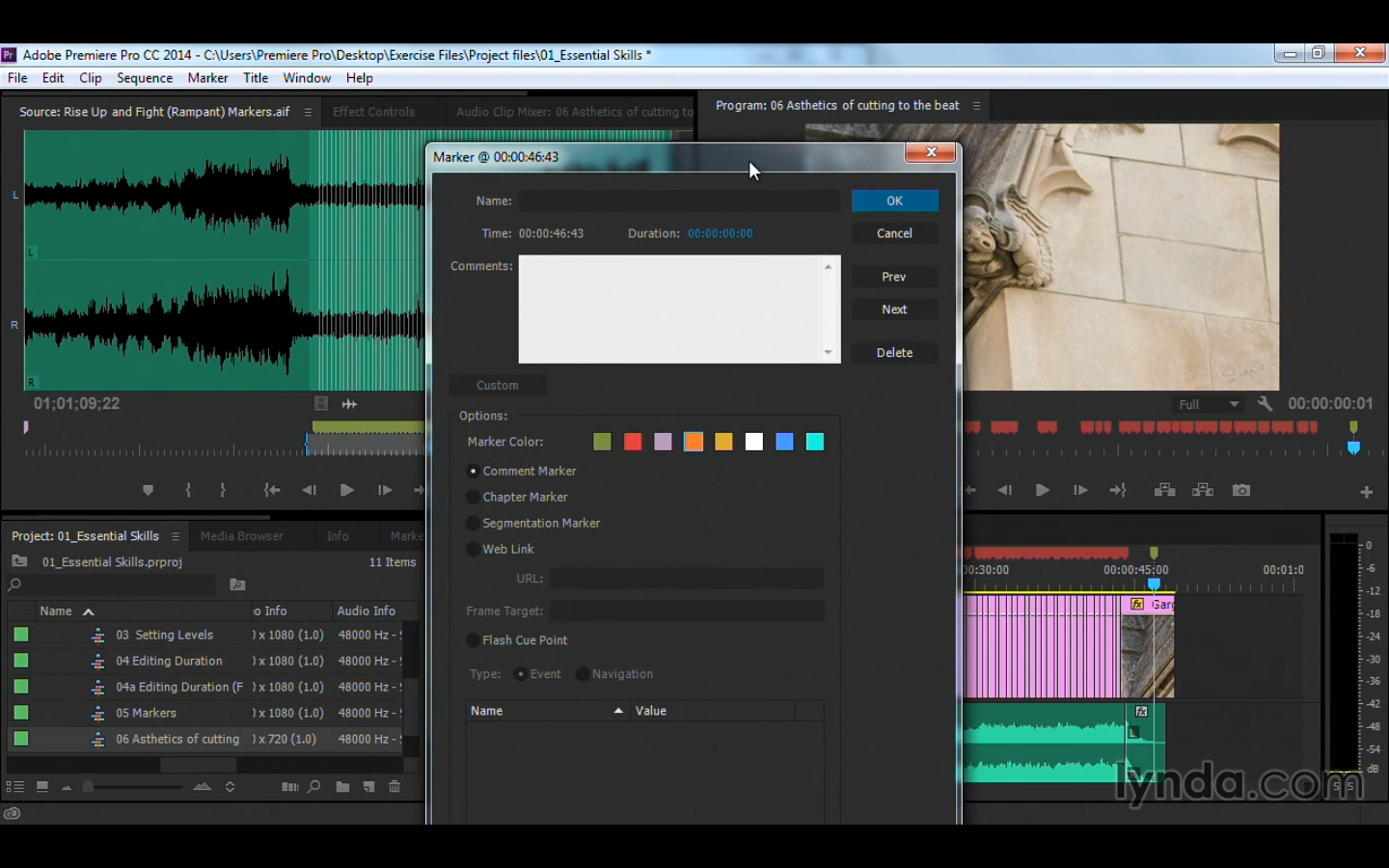Click the Creative Cloud icon in status bar
Viewport: 1389px width, 868px height.
pos(12,813)
